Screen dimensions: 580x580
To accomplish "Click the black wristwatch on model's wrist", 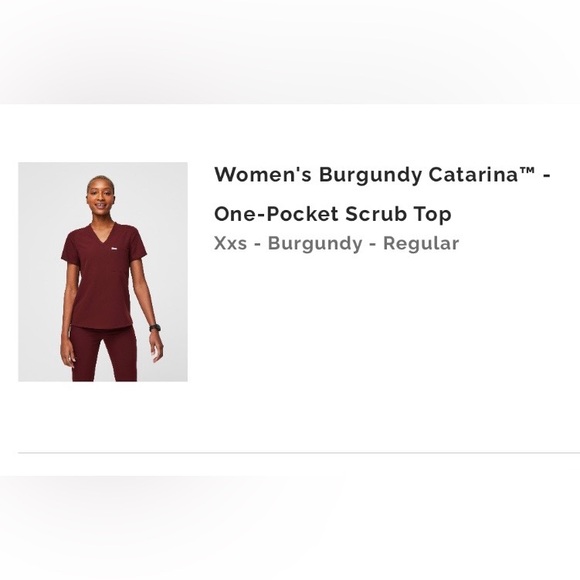I will point(155,328).
